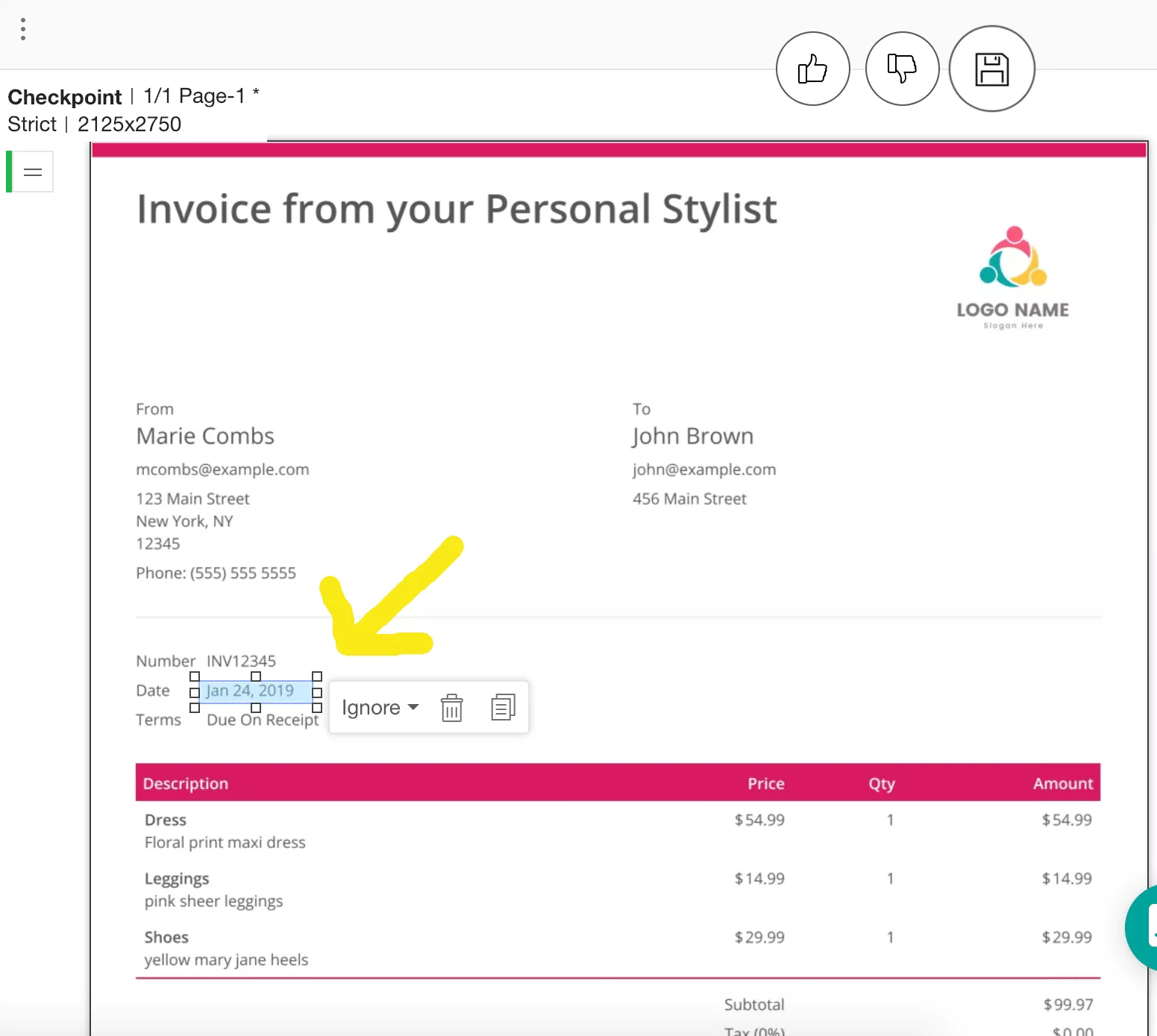Click the Checkpoint label in header

[x=64, y=97]
